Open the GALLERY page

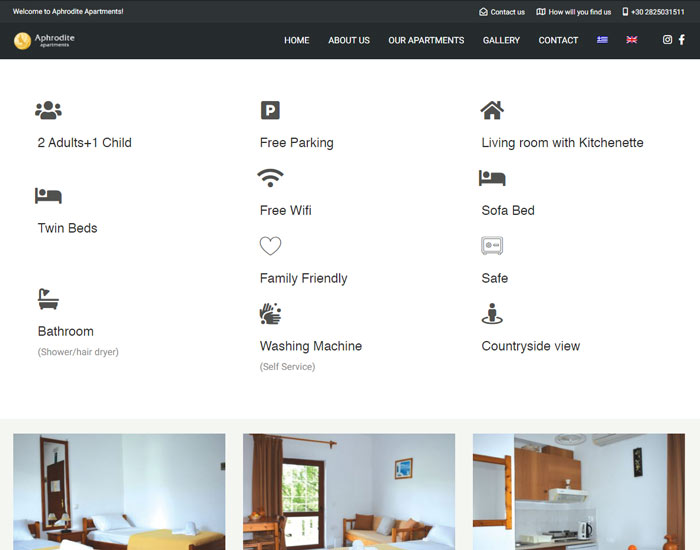click(501, 41)
